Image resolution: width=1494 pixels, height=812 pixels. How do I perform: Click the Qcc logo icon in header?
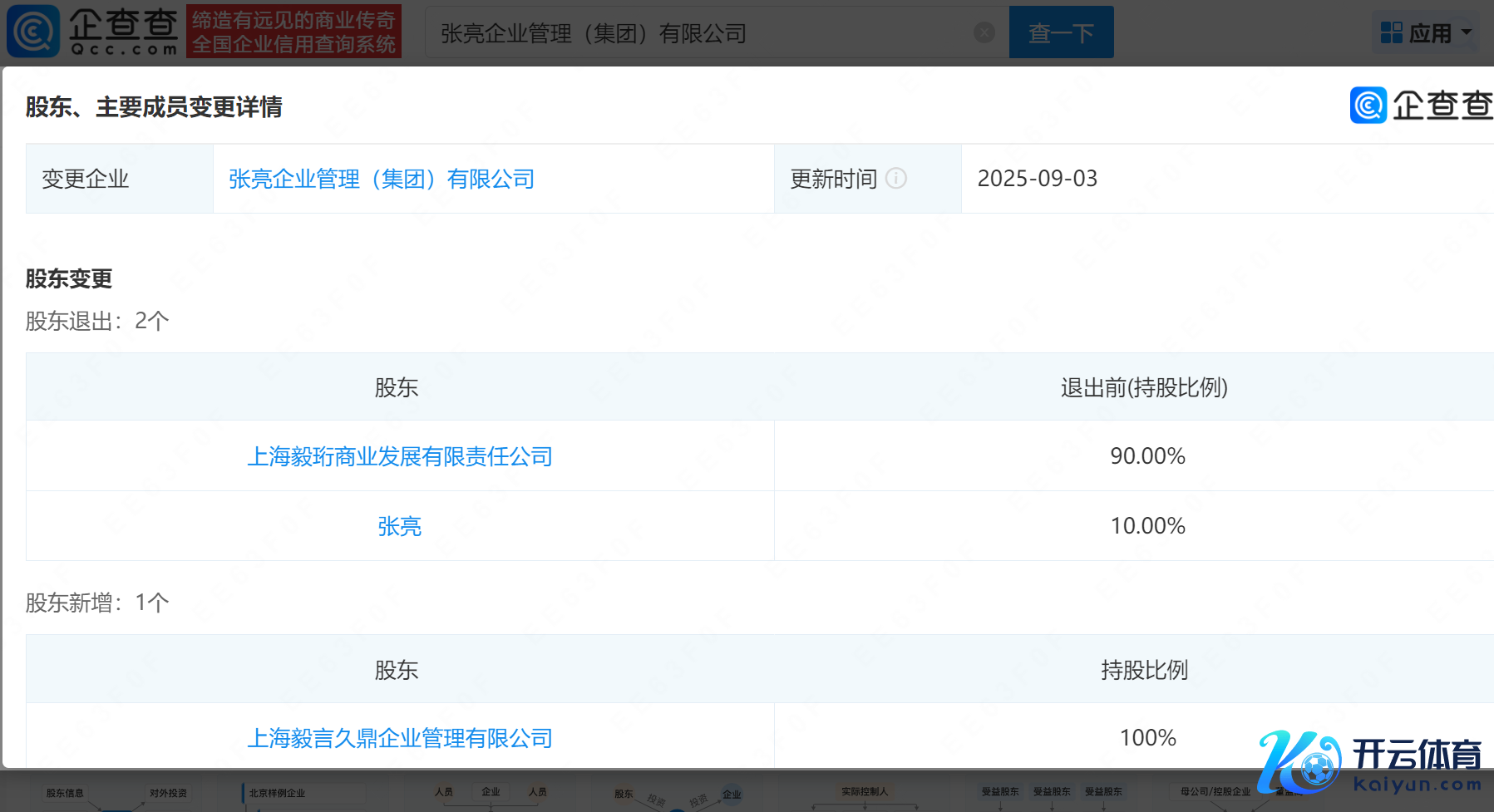click(x=33, y=32)
